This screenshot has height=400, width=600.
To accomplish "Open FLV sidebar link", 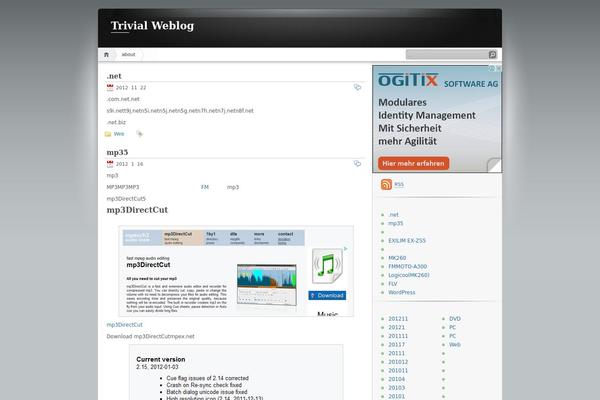I will tap(393, 284).
